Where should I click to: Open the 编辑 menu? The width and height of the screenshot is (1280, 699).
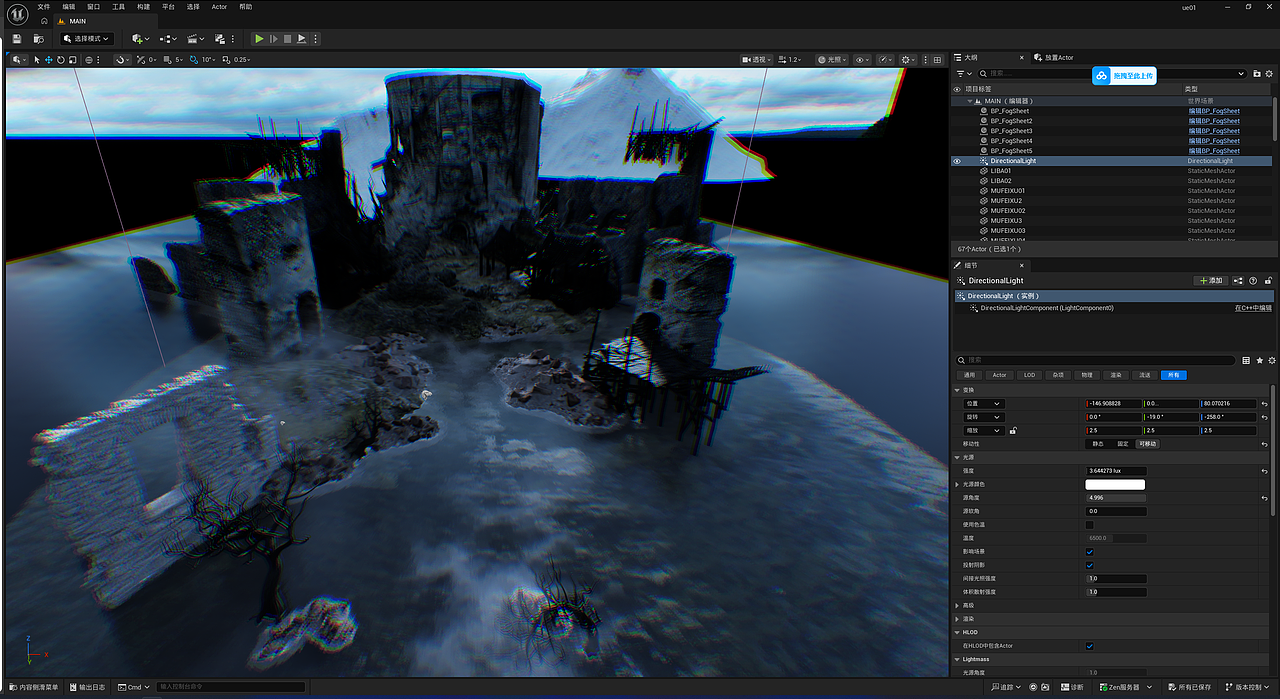click(68, 6)
